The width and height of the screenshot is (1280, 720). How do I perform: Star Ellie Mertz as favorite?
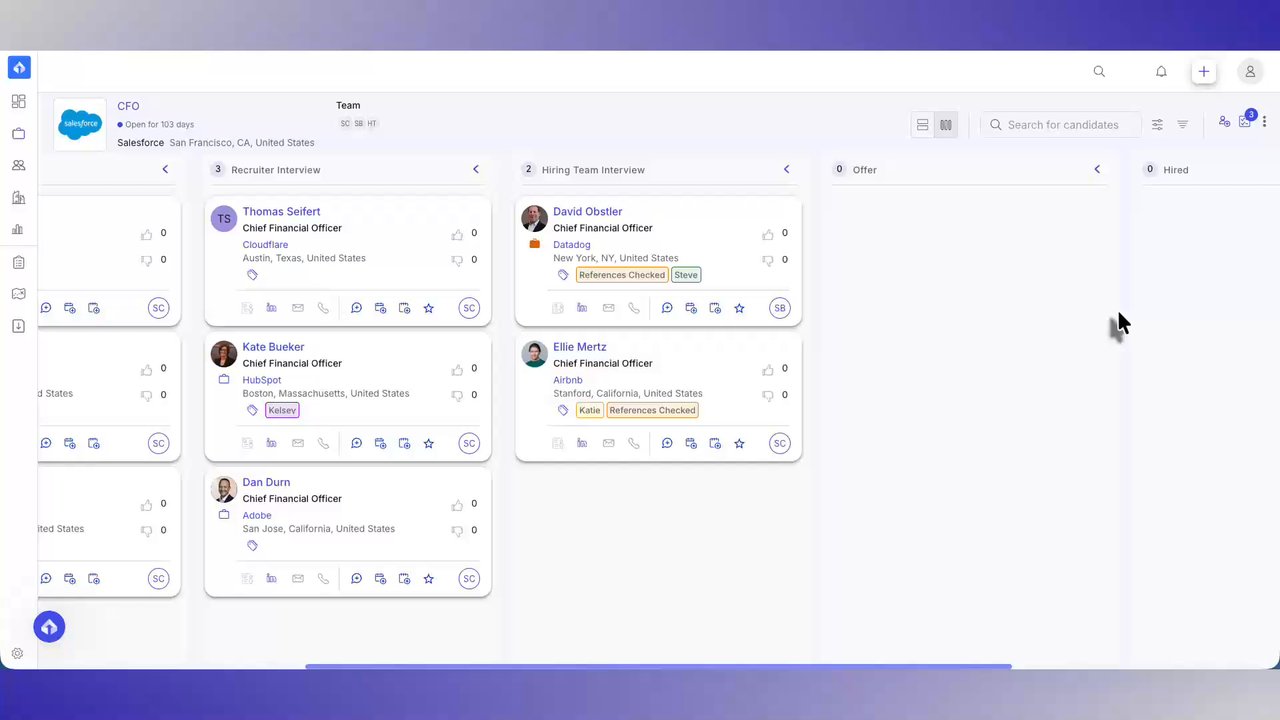740,443
